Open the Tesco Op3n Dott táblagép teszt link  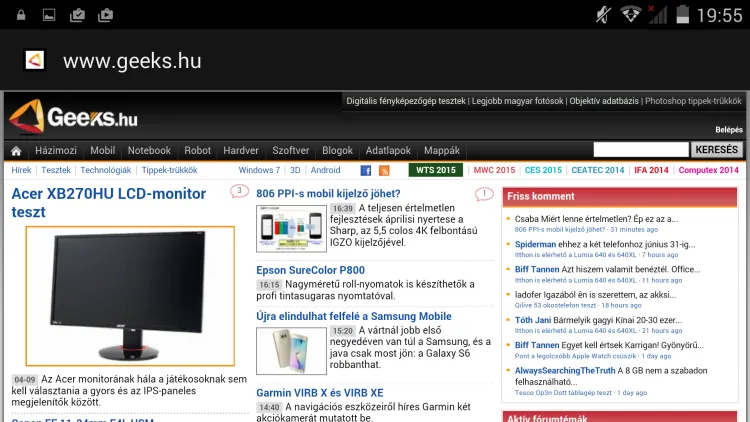[563, 393]
